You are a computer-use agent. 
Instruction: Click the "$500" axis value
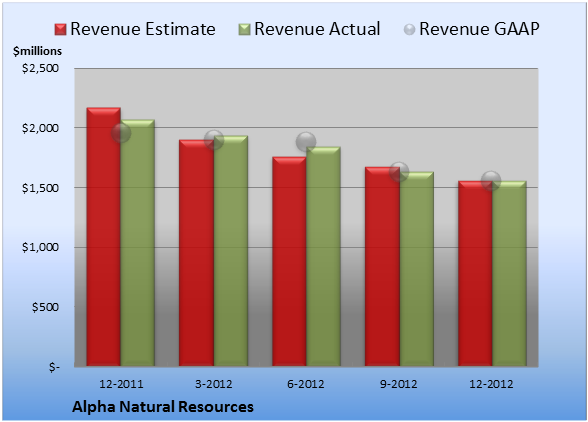click(x=45, y=307)
